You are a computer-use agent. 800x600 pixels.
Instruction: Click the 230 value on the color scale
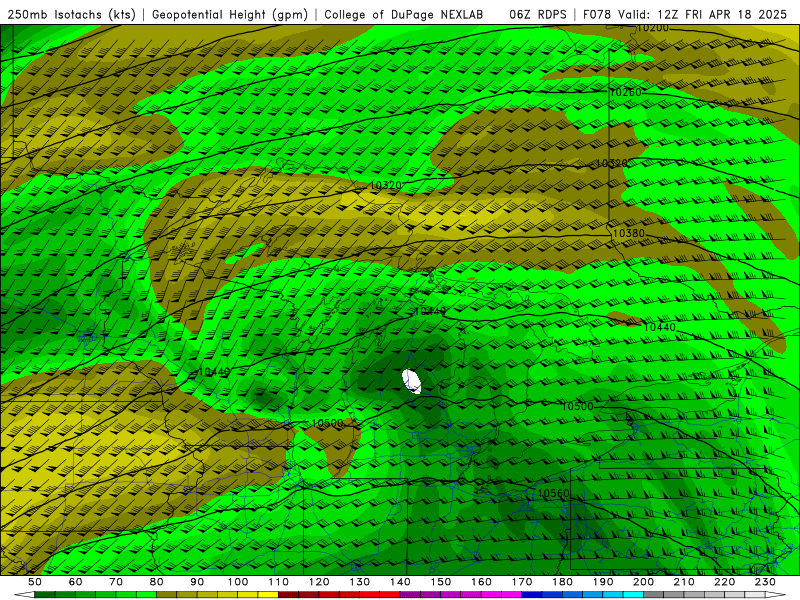[765, 582]
